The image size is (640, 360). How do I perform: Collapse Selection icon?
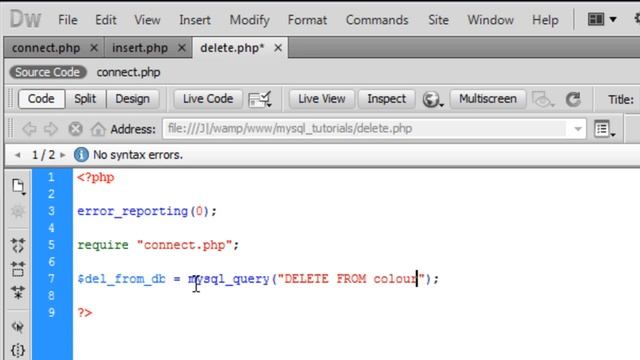(18, 269)
